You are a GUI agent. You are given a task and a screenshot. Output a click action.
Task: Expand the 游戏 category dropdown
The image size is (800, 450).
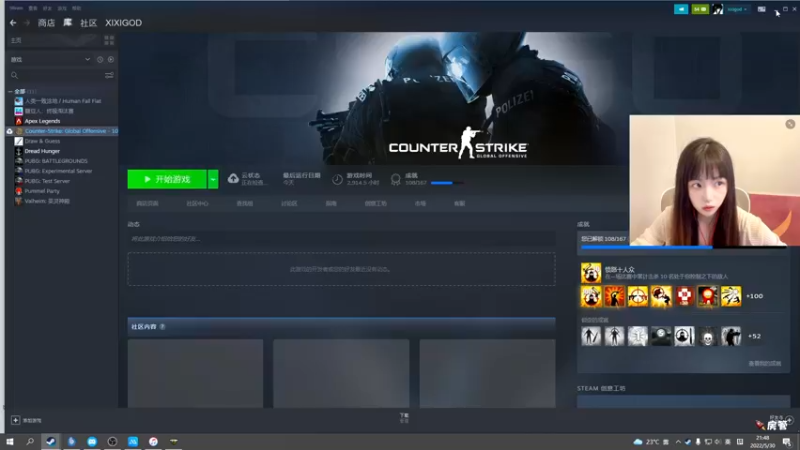tap(87, 59)
